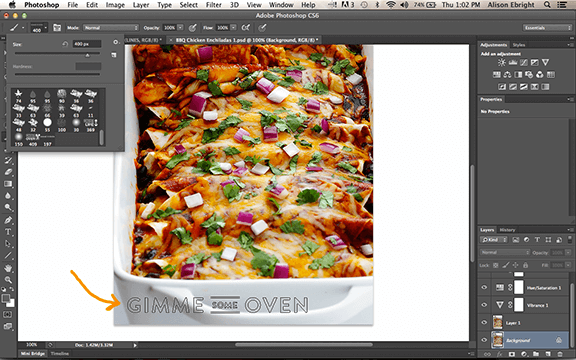Open brush preset picker gear menu
Screen dimensions: 576x360
(116, 43)
